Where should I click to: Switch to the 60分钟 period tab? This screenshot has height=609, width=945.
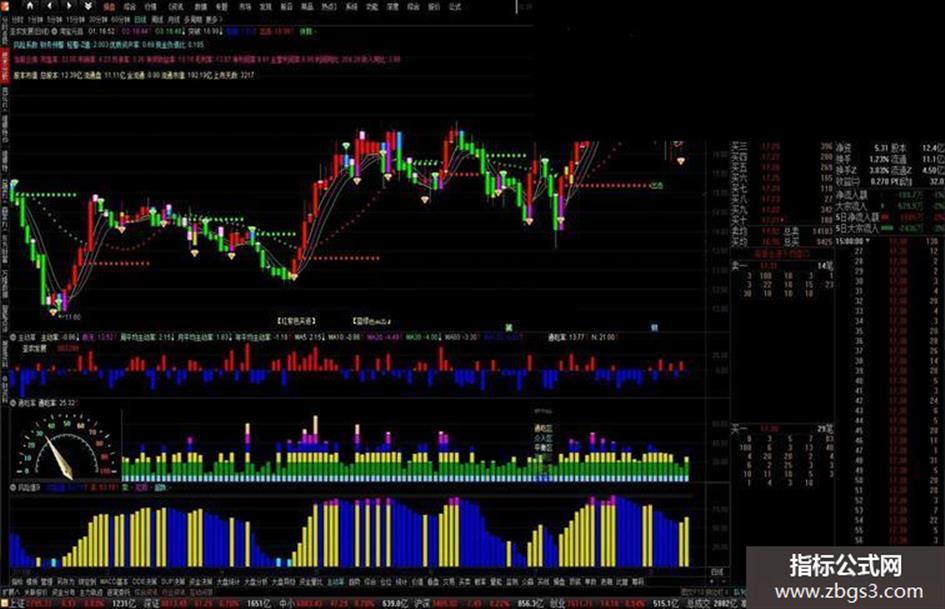[120, 20]
